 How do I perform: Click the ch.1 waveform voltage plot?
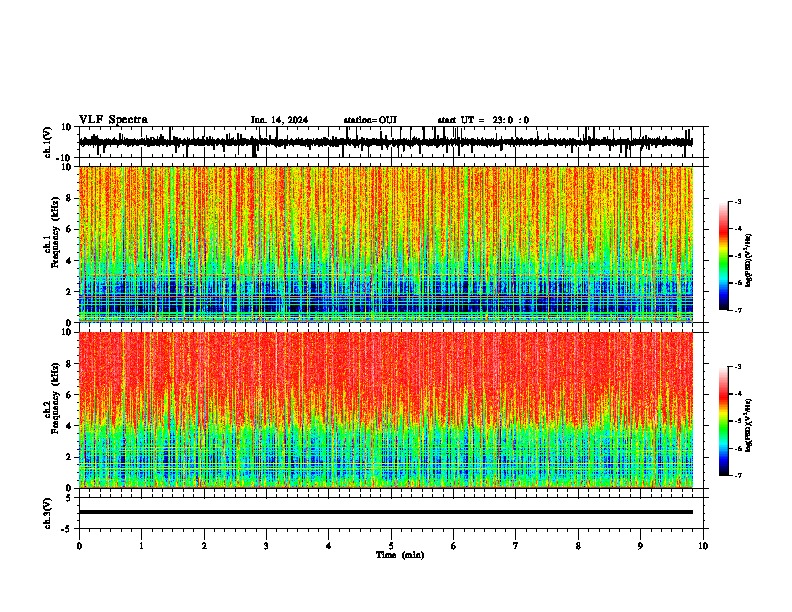[x=391, y=142]
